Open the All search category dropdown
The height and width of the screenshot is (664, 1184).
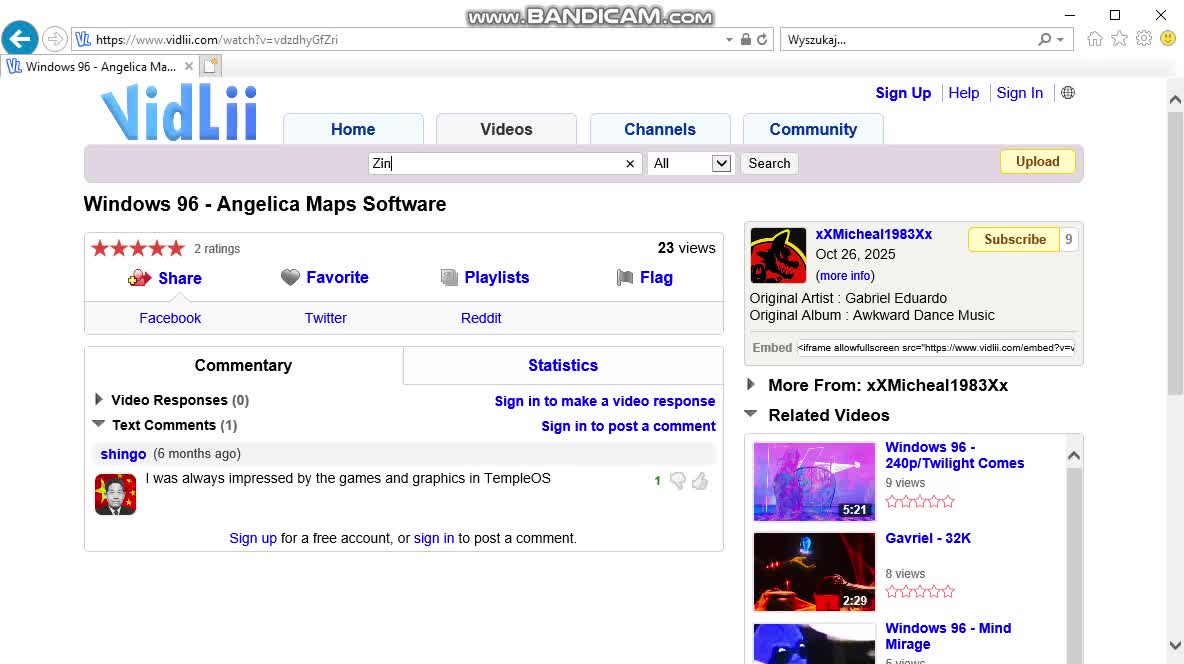(x=690, y=163)
